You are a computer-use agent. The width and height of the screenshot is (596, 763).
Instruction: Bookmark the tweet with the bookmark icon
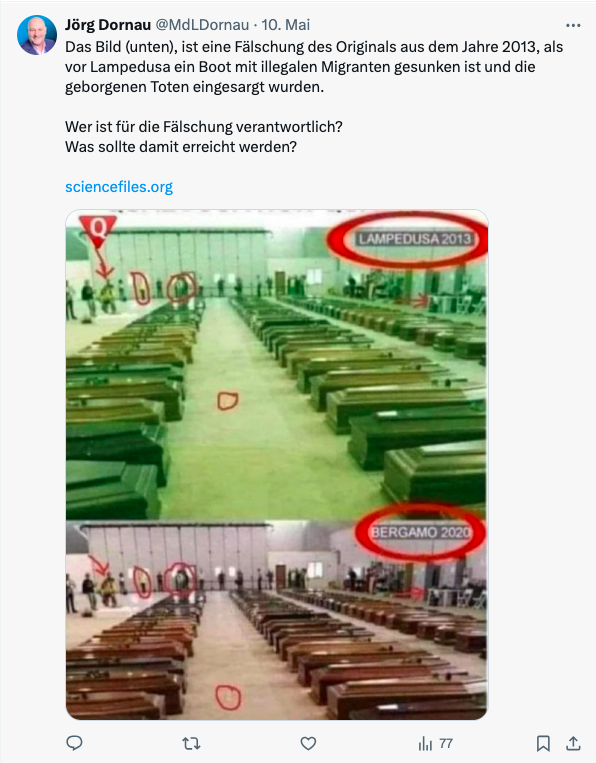click(543, 744)
